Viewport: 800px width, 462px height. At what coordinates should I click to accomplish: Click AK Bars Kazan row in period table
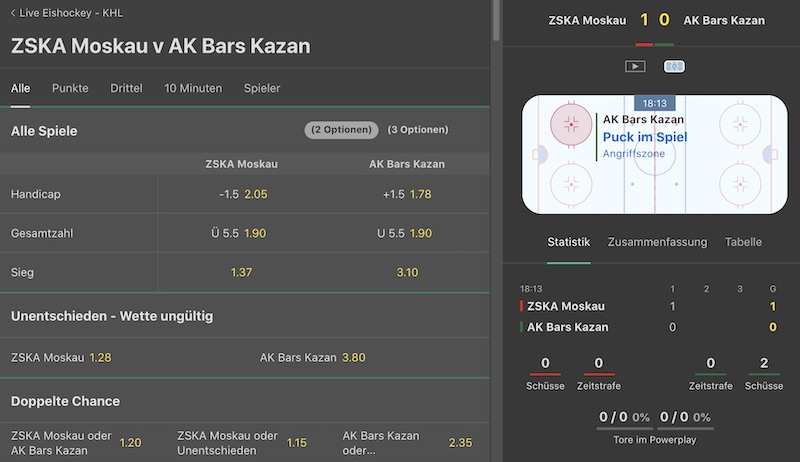(x=648, y=327)
